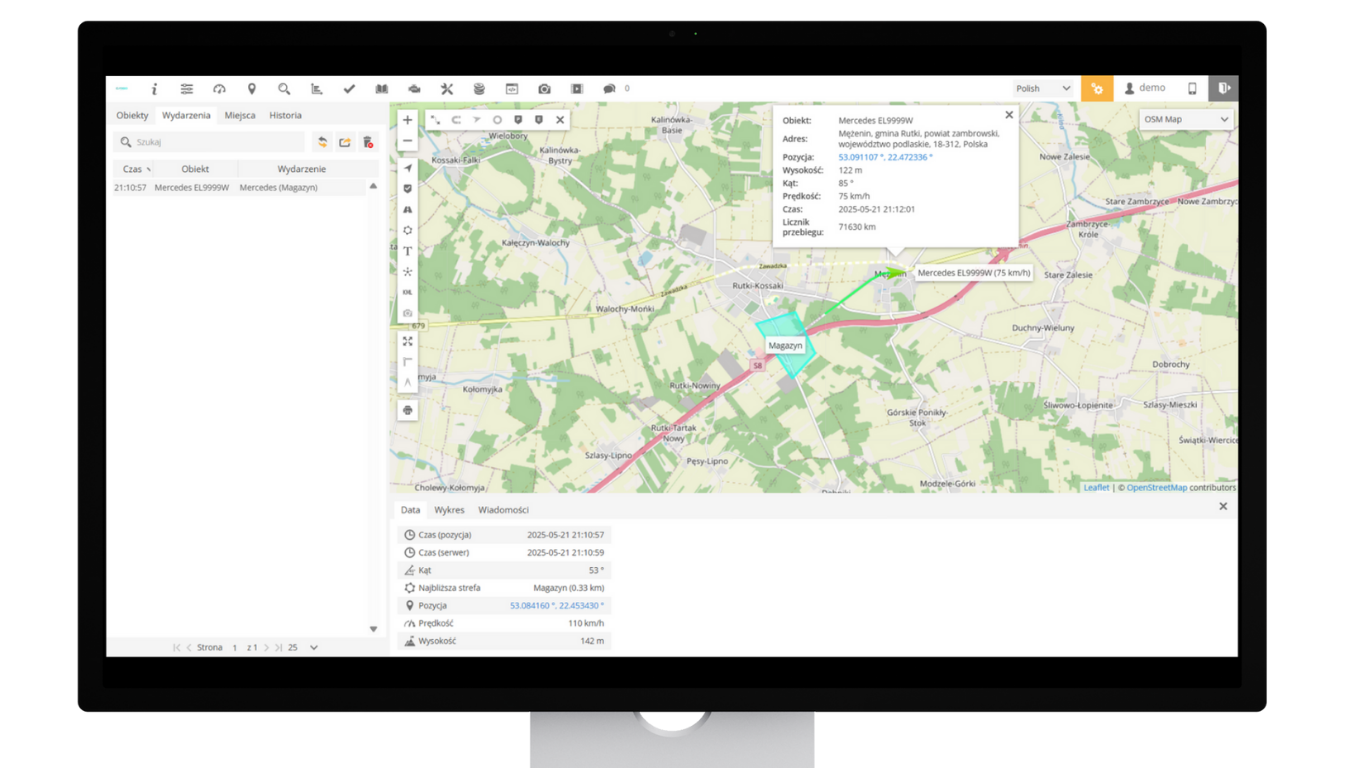Screen dimensions: 1366x768
Task: Click the camera icon in top toolbar
Action: (x=544, y=89)
